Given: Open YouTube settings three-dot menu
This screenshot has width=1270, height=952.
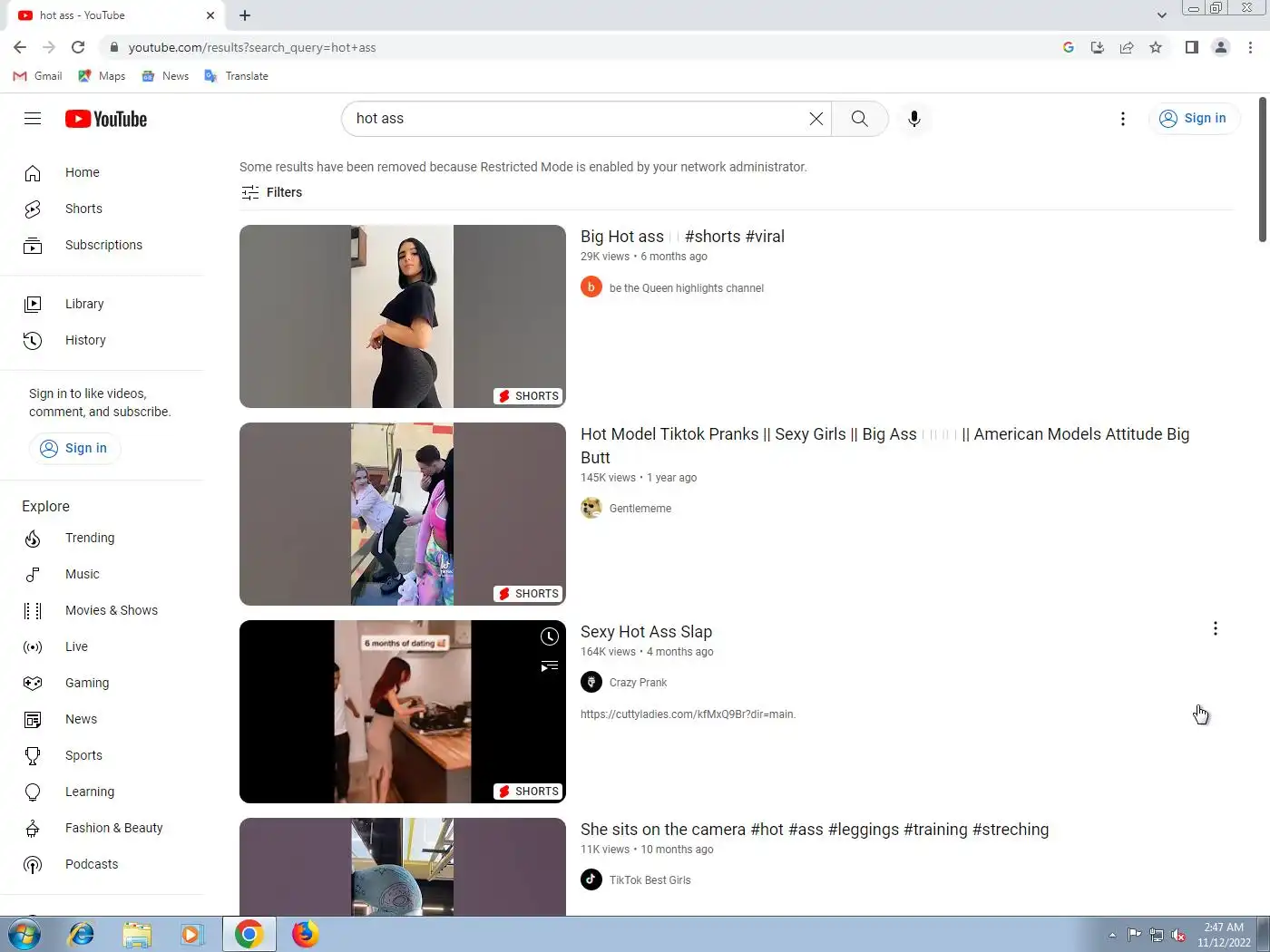Looking at the screenshot, I should 1123,119.
